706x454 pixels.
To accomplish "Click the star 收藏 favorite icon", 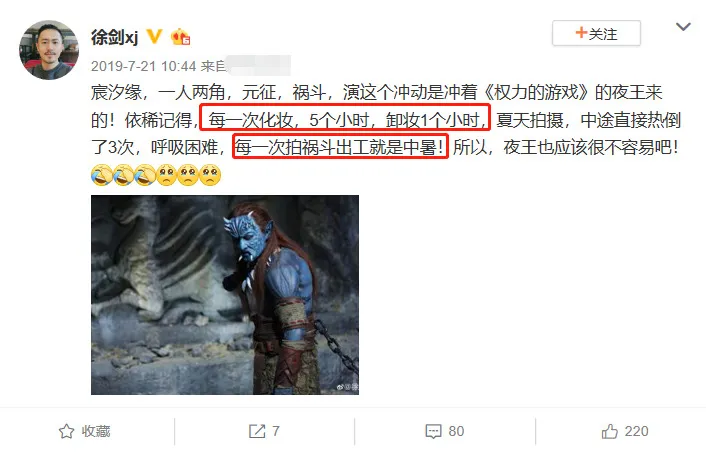I will 66,431.
